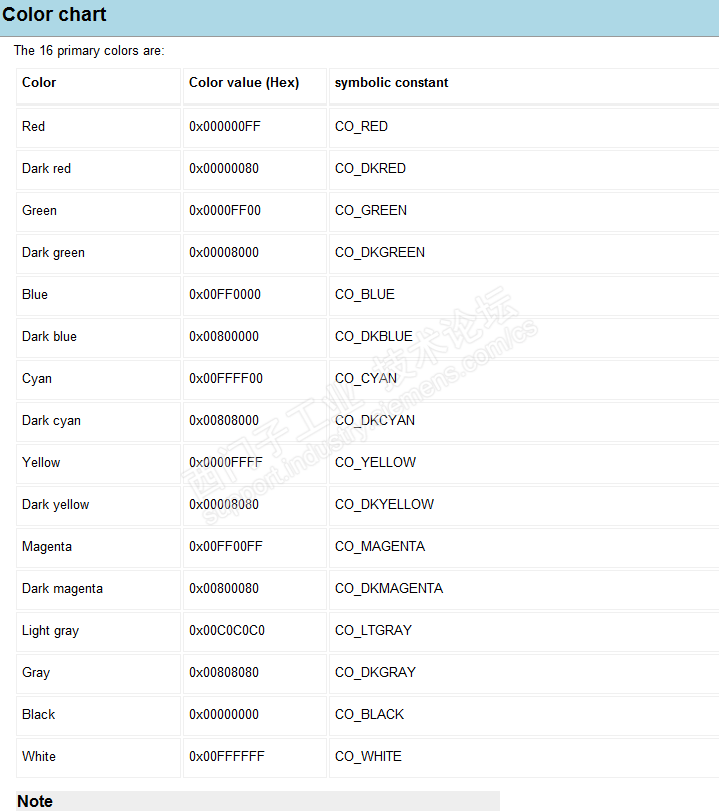
Task: Click the "Color" column header
Action: tap(39, 83)
